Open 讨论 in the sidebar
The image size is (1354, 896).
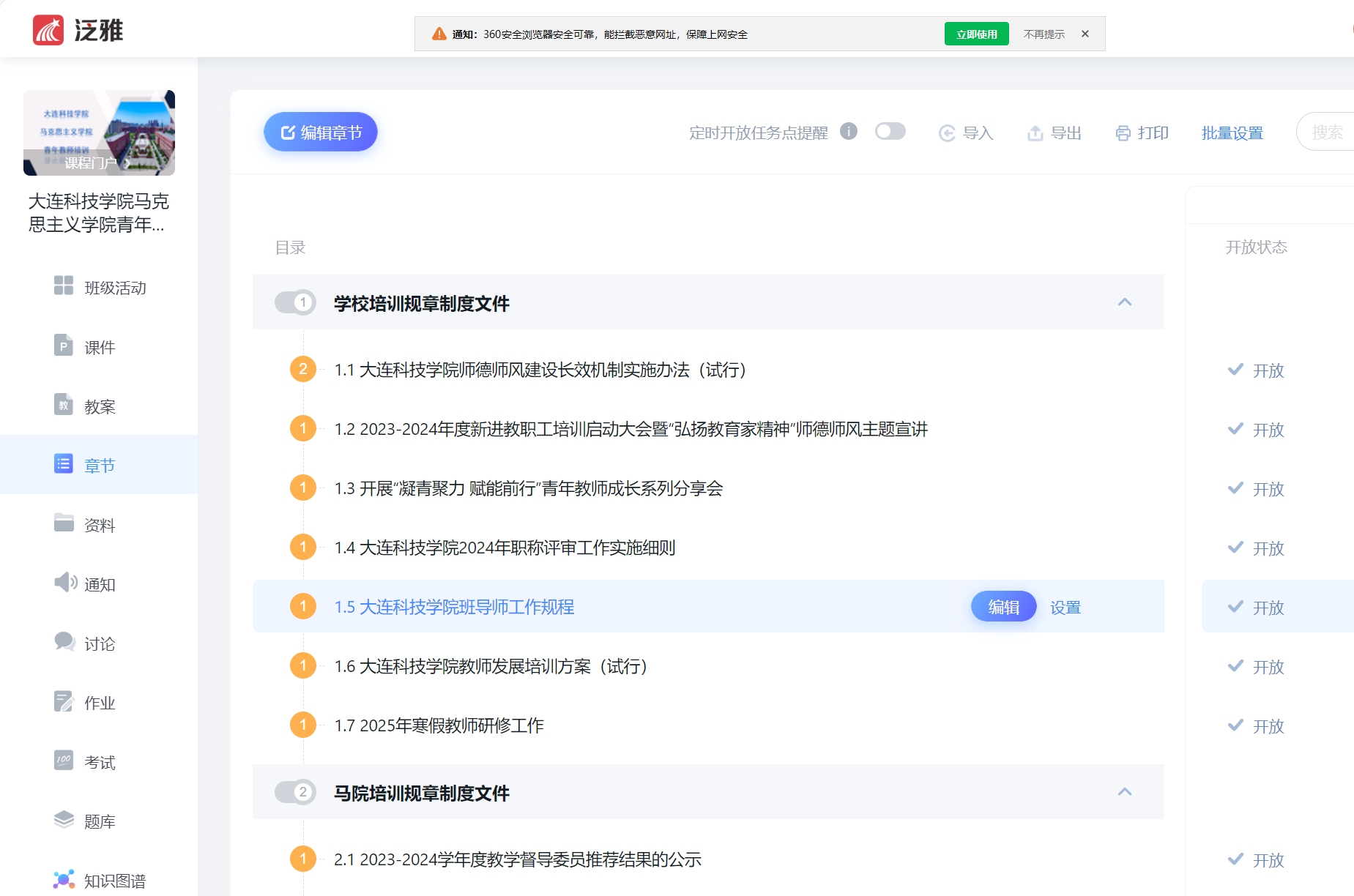(x=99, y=643)
